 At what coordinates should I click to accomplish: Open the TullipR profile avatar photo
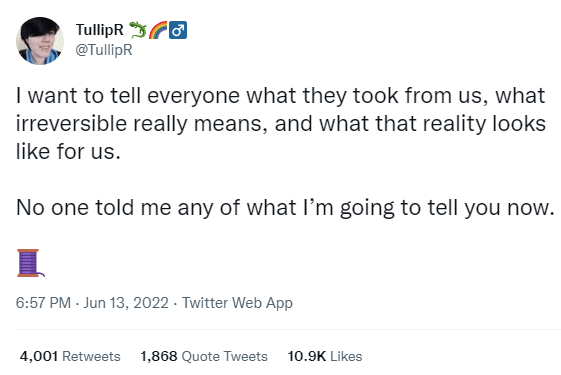point(40,41)
